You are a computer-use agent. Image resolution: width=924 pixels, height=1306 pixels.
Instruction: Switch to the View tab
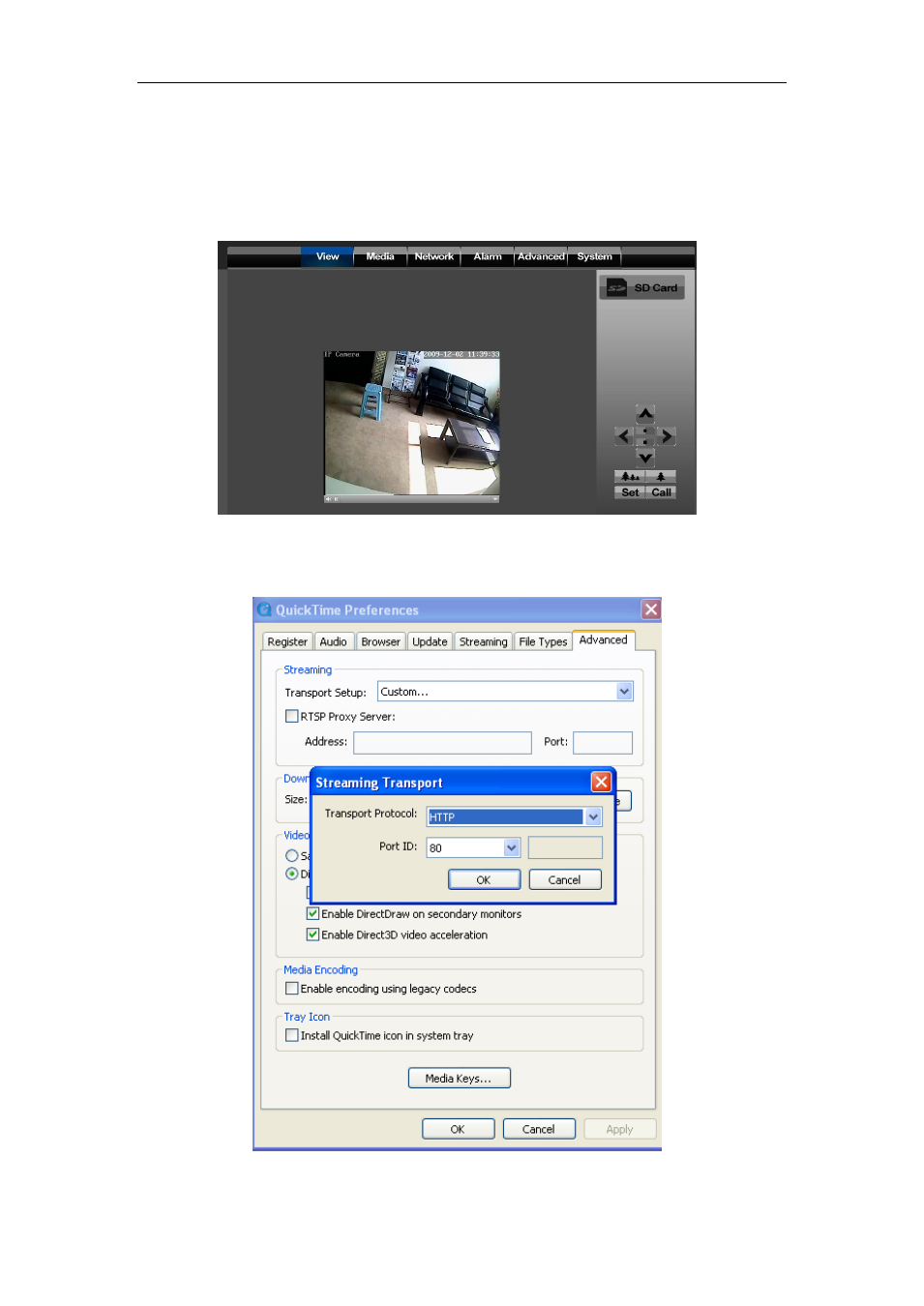click(327, 256)
